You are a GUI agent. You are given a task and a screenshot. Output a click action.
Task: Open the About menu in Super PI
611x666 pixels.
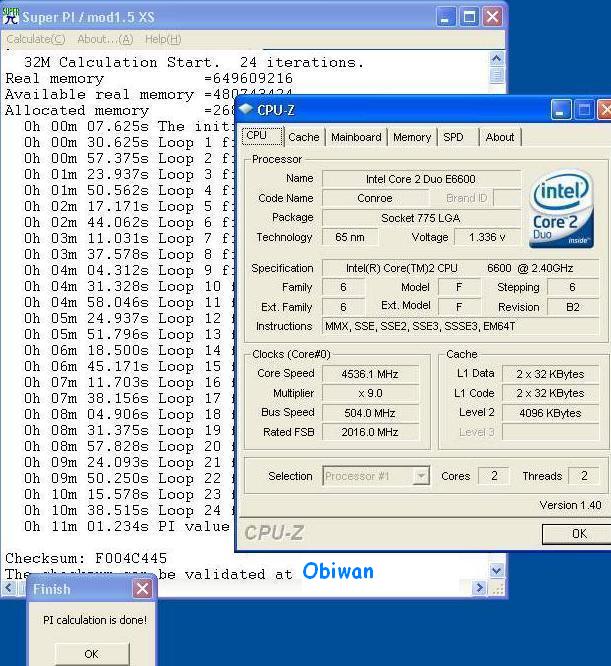tap(105, 40)
